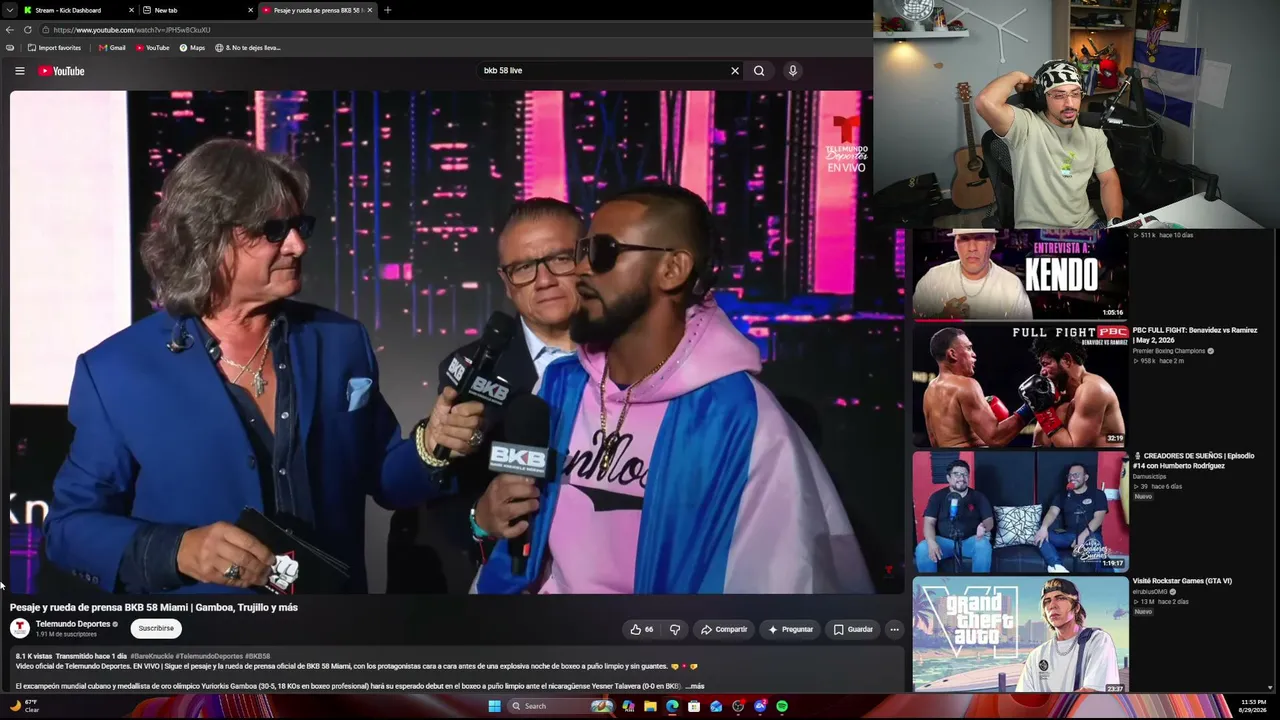1280x720 pixels.
Task: Expand the description with ...más
Action: (695, 686)
